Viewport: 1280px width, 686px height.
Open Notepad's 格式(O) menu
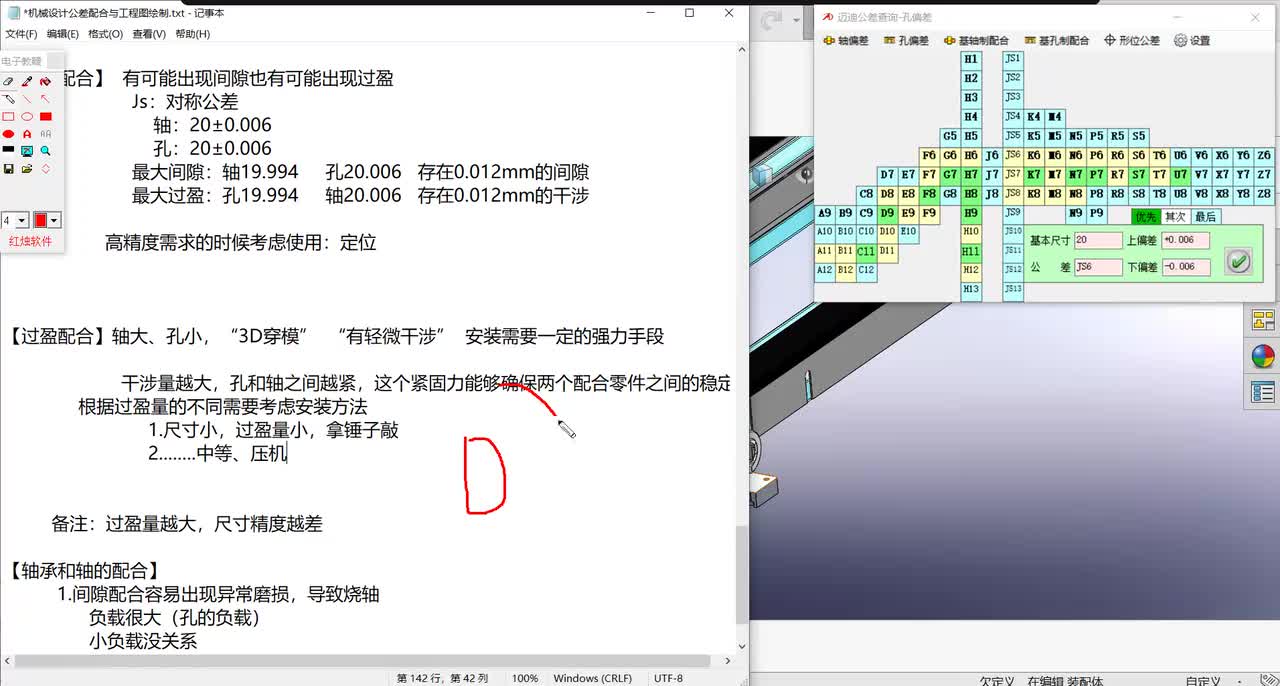coord(106,34)
